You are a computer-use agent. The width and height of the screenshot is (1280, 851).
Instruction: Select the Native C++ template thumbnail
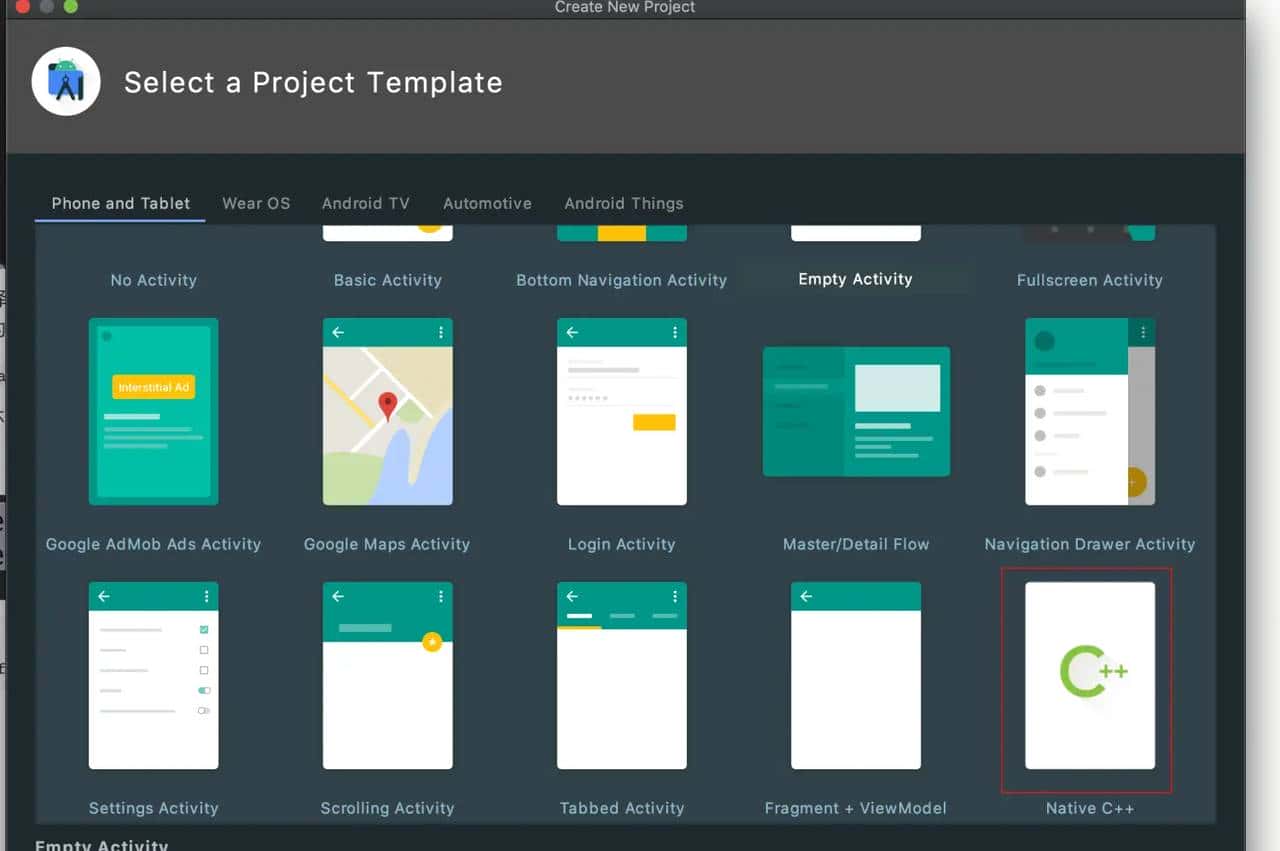1089,676
